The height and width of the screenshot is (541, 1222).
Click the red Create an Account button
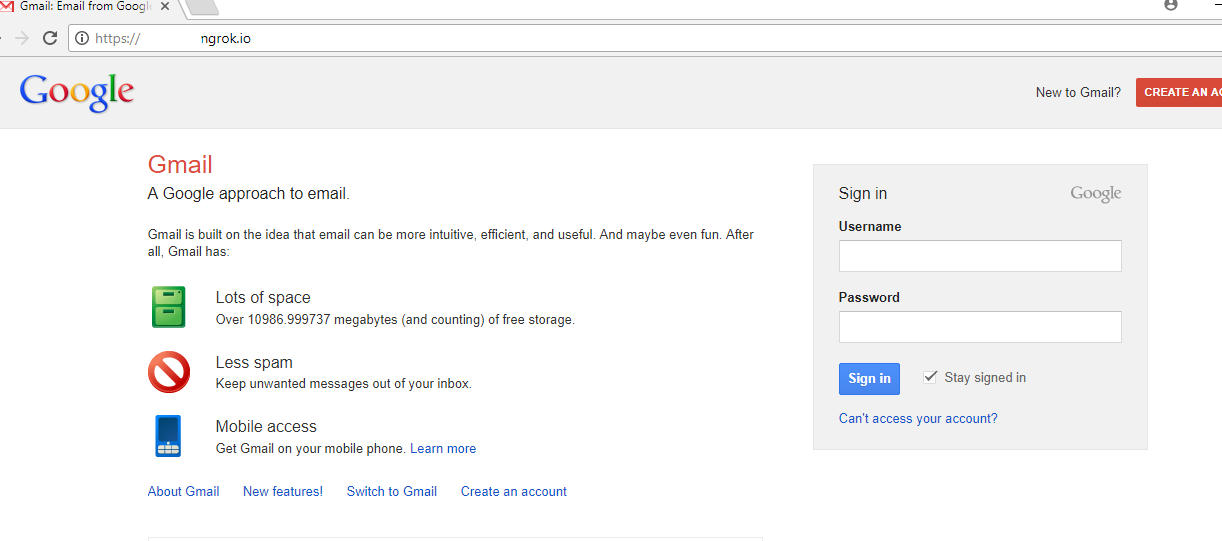click(1180, 92)
